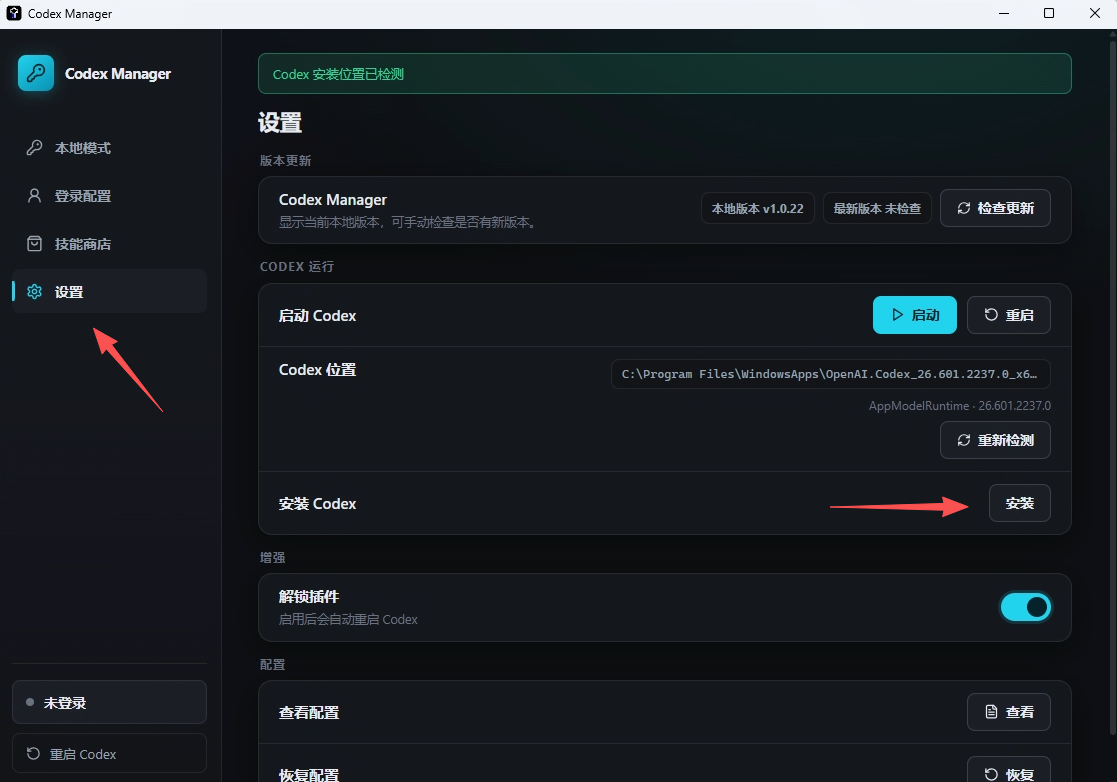The width and height of the screenshot is (1117, 782).
Task: Click the key icon next to 本地模式
Action: point(34,148)
